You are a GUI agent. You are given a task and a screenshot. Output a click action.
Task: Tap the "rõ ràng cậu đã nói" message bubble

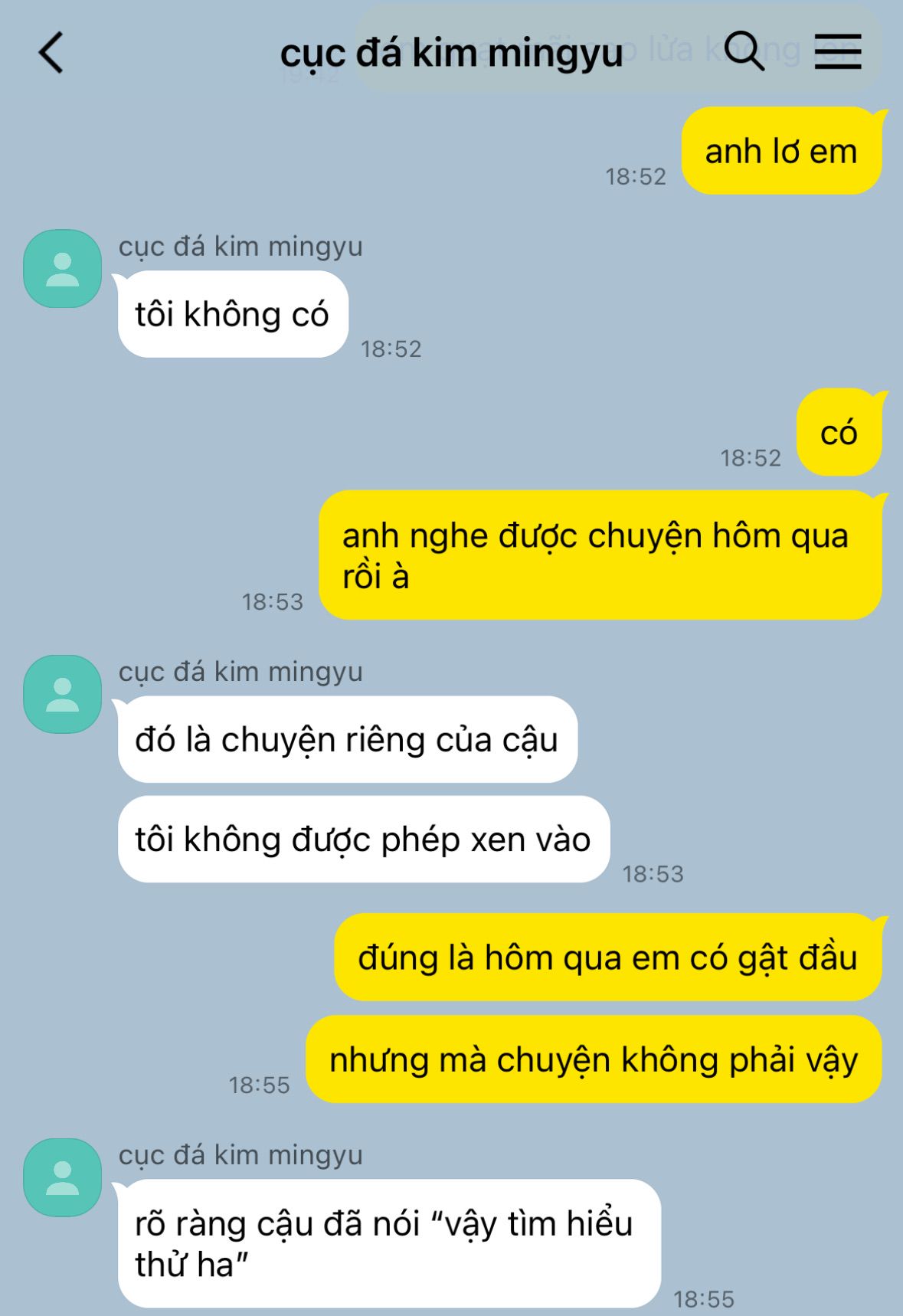[388, 1244]
